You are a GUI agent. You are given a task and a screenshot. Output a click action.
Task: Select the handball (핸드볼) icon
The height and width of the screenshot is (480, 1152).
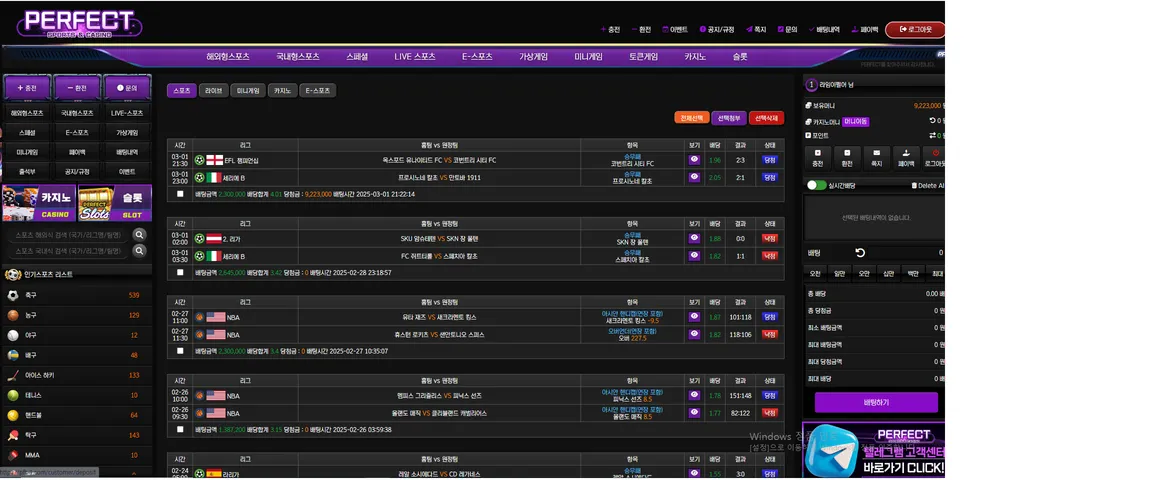tap(12, 415)
